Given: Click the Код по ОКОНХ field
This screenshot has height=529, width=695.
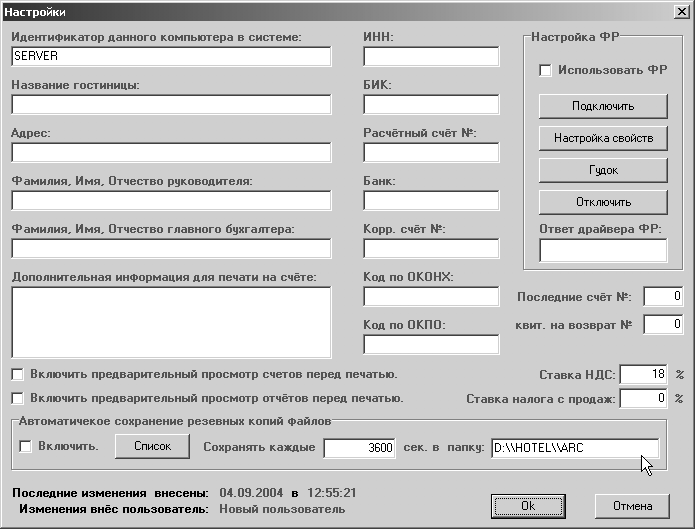Looking at the screenshot, I should (x=431, y=296).
